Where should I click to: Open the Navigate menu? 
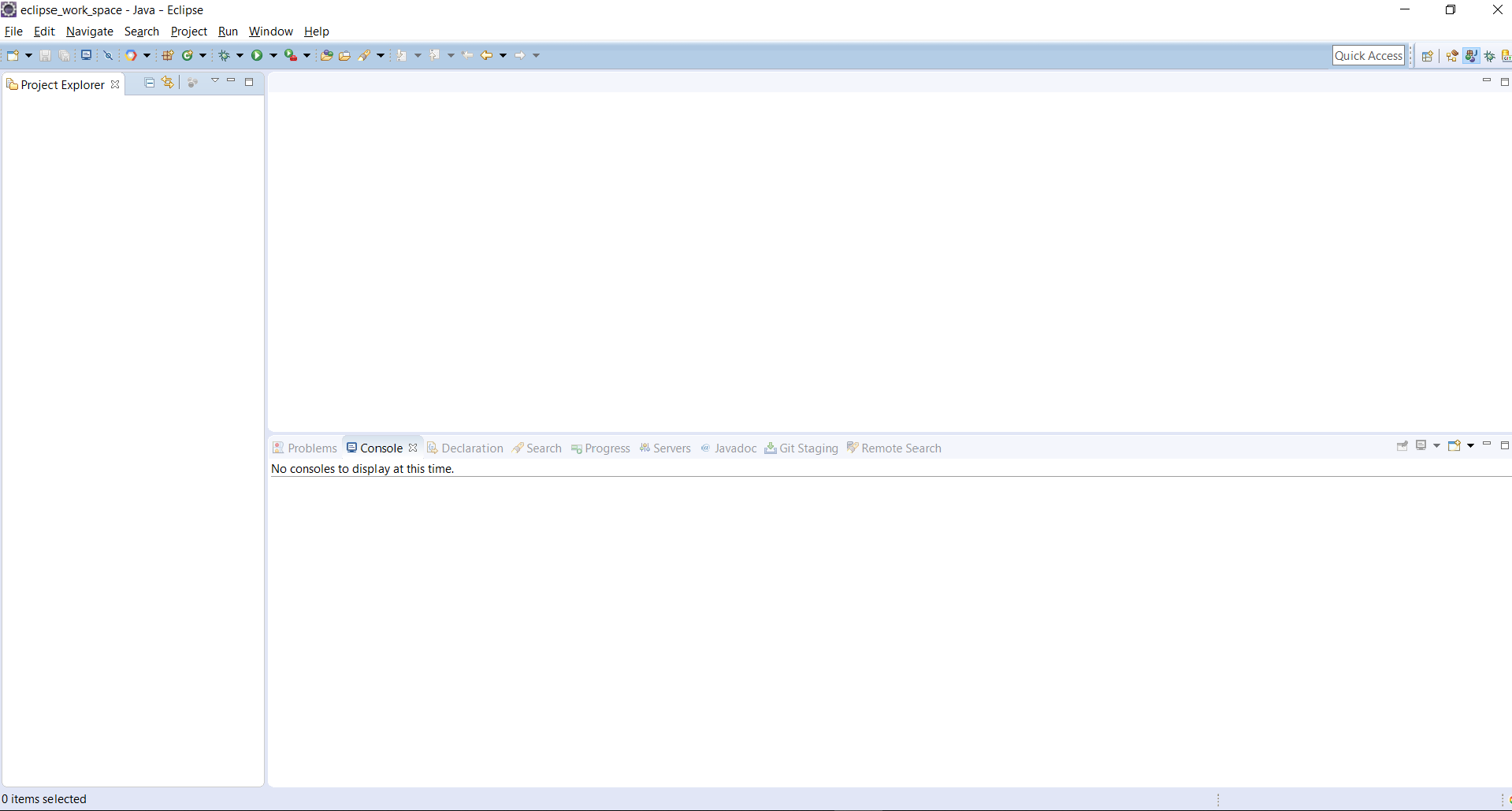click(x=90, y=32)
